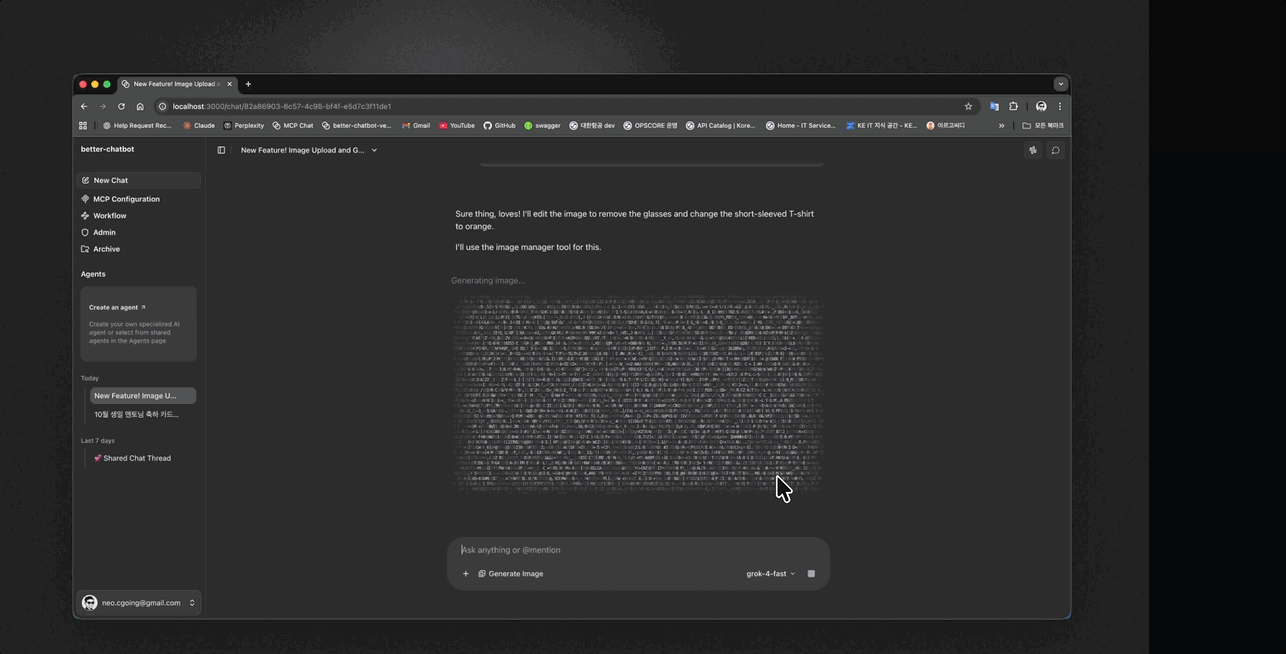
Task: Click the Create an agent link
Action: 117,307
